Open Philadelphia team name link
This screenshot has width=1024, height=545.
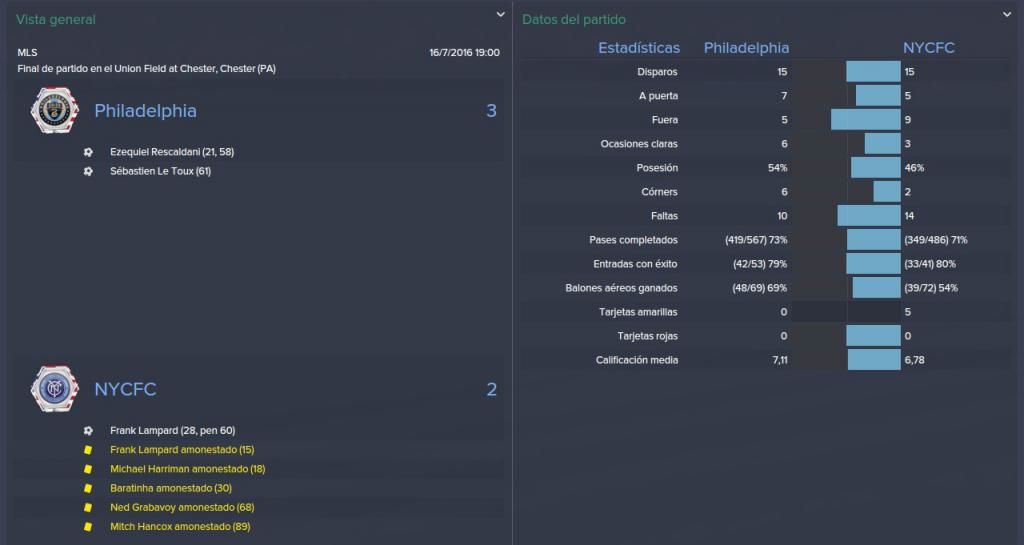(145, 111)
